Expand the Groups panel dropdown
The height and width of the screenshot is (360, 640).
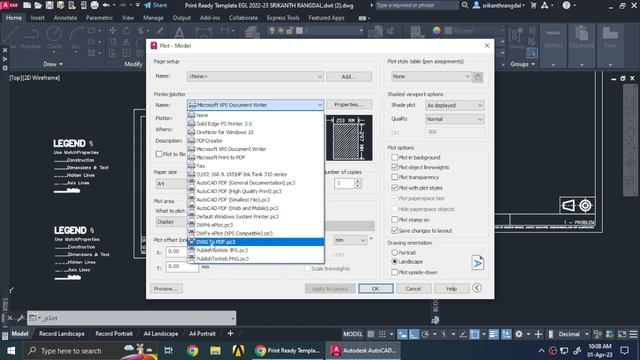click(x=522, y=64)
